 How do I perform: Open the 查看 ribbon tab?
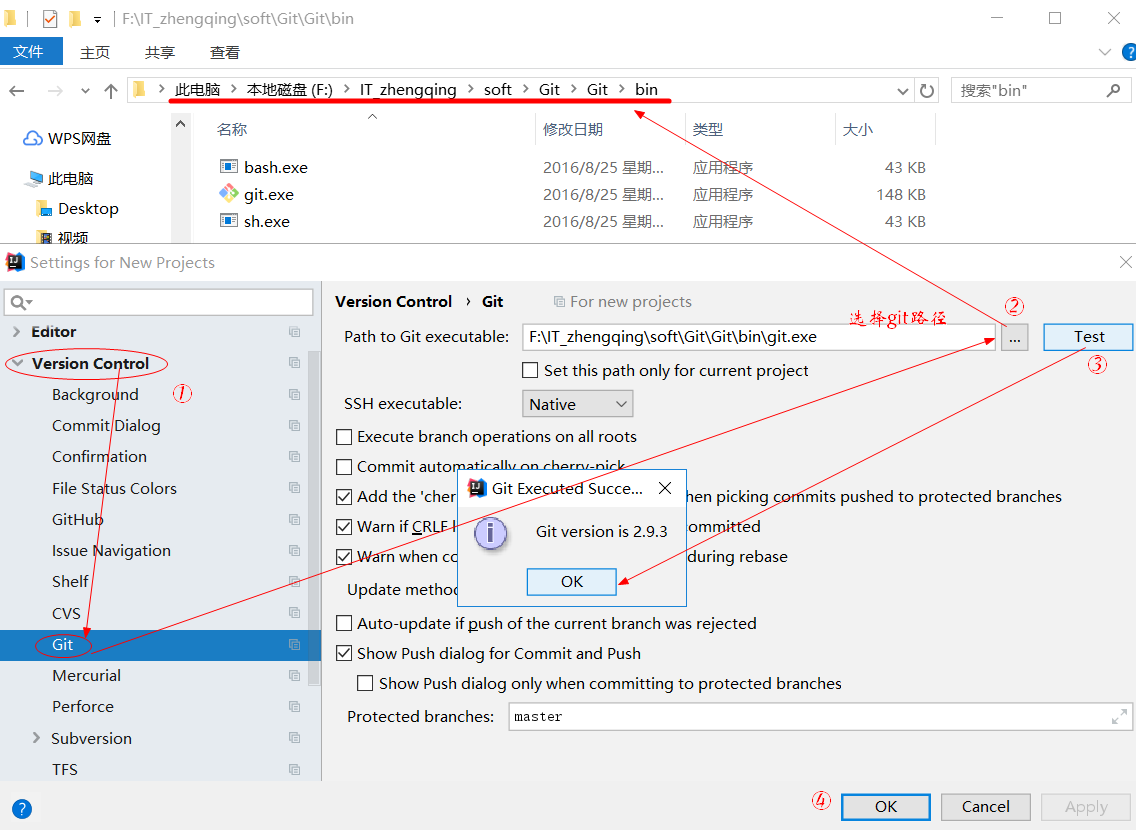coord(225,52)
